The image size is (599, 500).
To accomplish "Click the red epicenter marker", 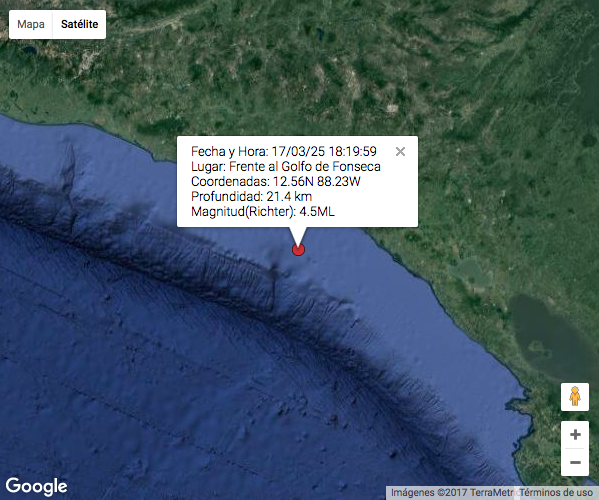I will click(x=298, y=249).
